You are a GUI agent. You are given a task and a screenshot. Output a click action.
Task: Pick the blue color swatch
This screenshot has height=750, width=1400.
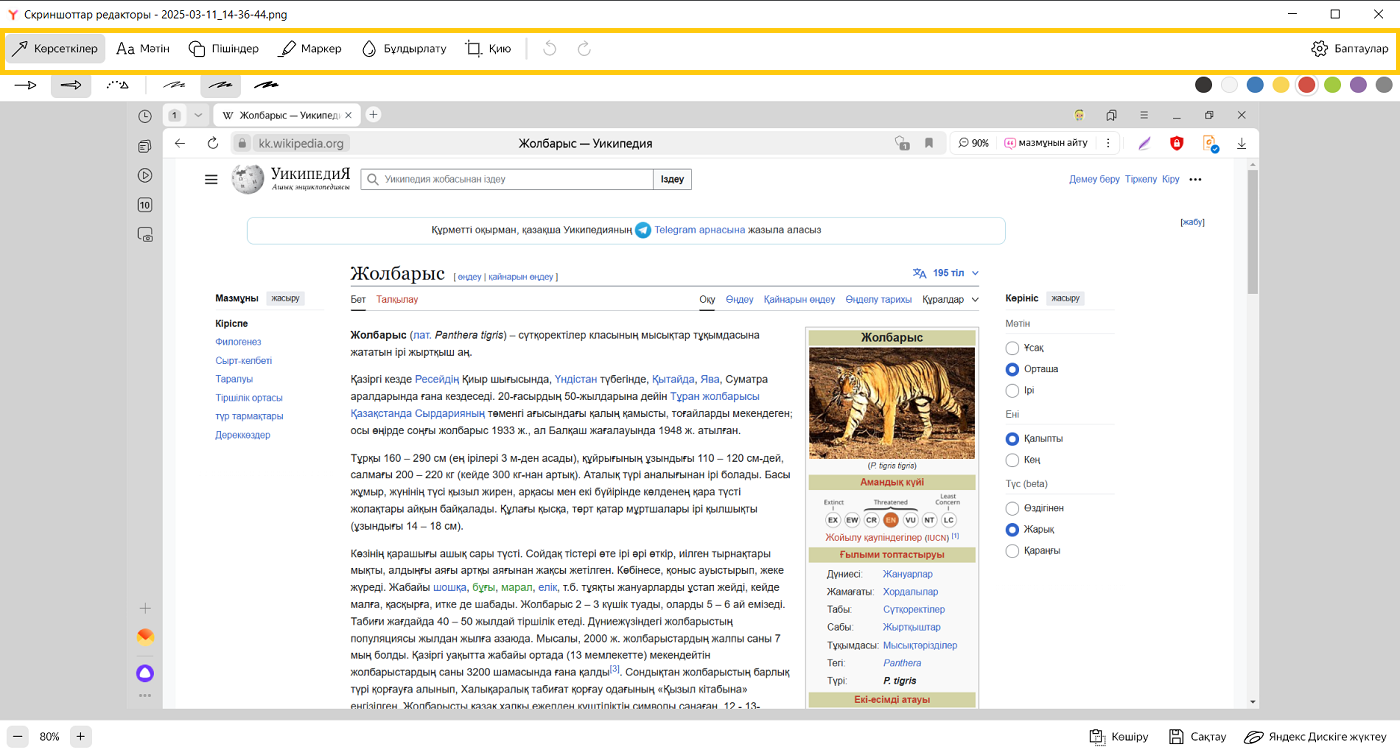(1255, 85)
